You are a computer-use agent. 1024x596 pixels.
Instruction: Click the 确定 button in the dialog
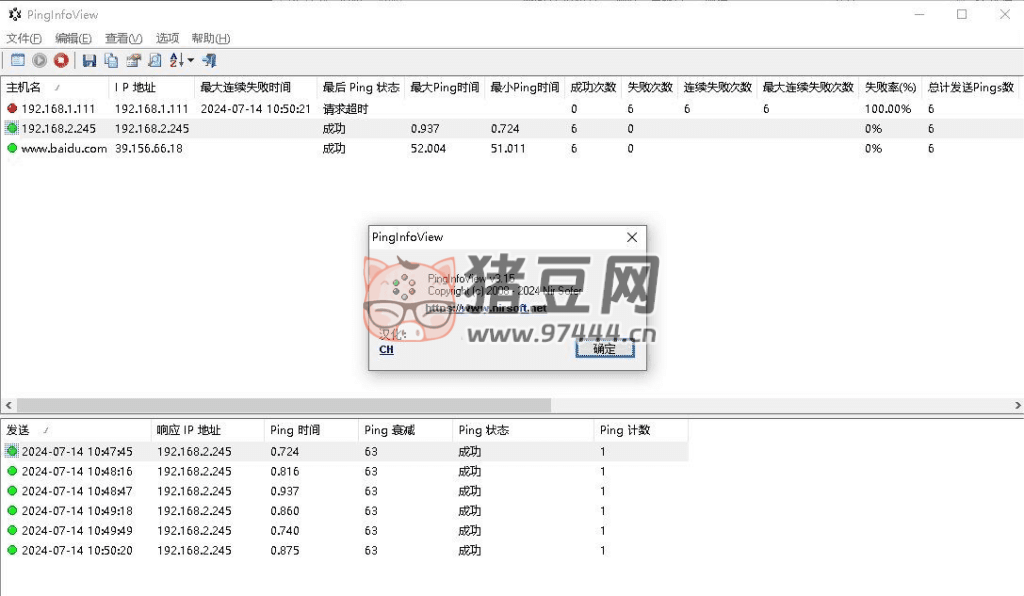tap(604, 349)
